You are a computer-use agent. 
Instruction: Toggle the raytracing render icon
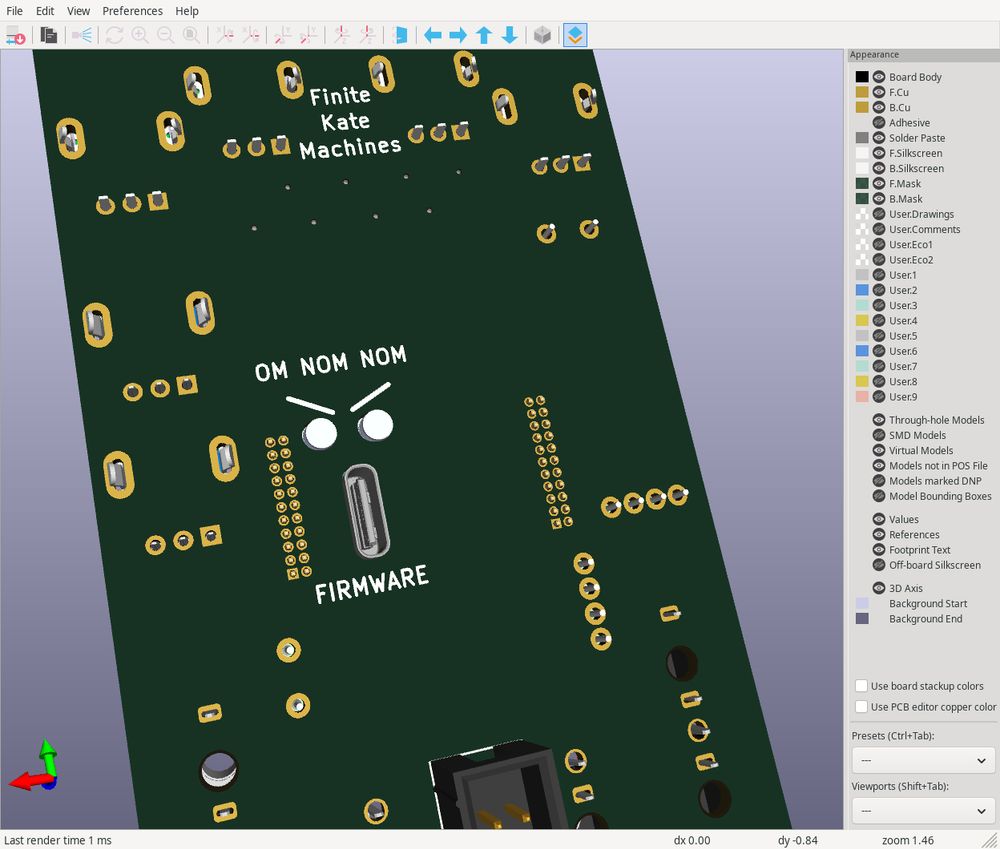click(x=82, y=35)
